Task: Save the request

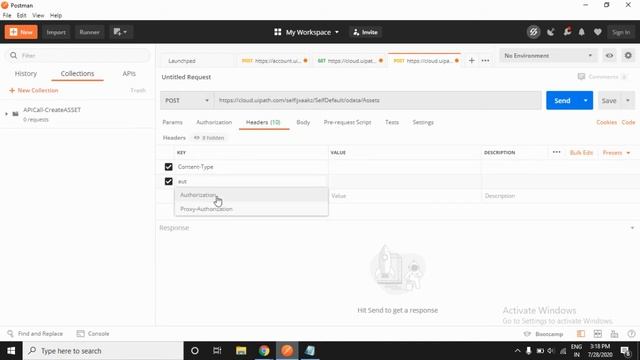Action: 609,100
